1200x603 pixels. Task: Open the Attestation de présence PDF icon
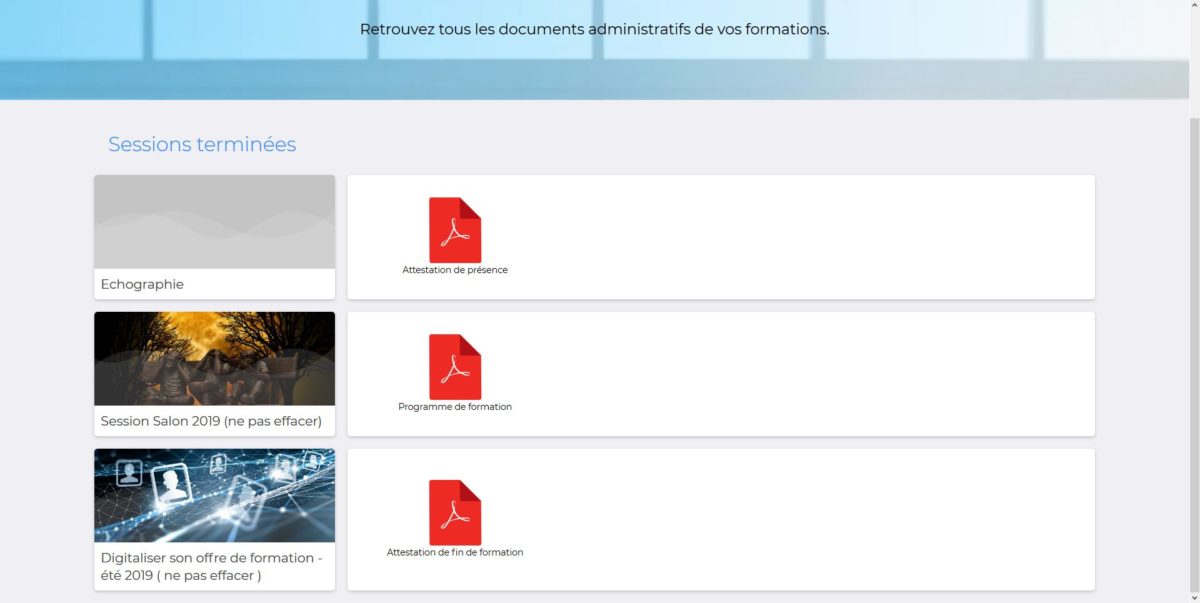[455, 229]
